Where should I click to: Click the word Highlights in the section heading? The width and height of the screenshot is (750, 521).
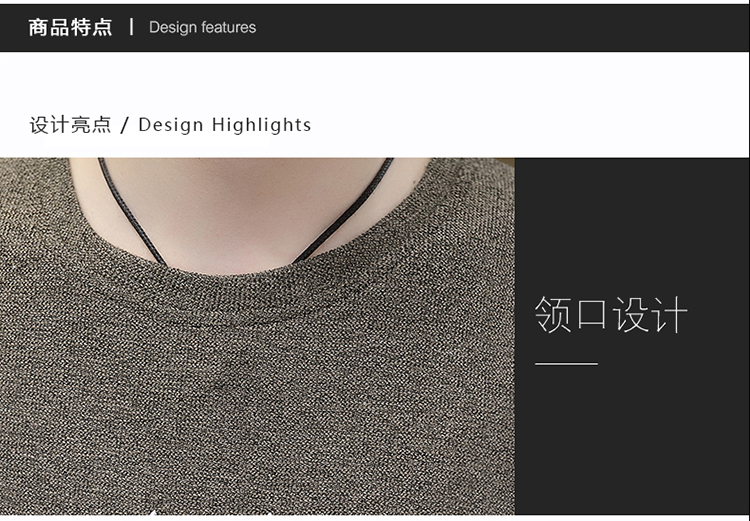click(261, 125)
